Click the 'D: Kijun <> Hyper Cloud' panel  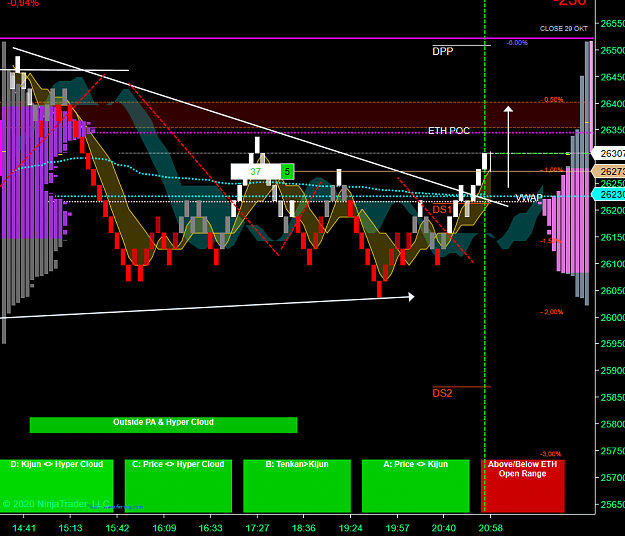click(x=56, y=486)
